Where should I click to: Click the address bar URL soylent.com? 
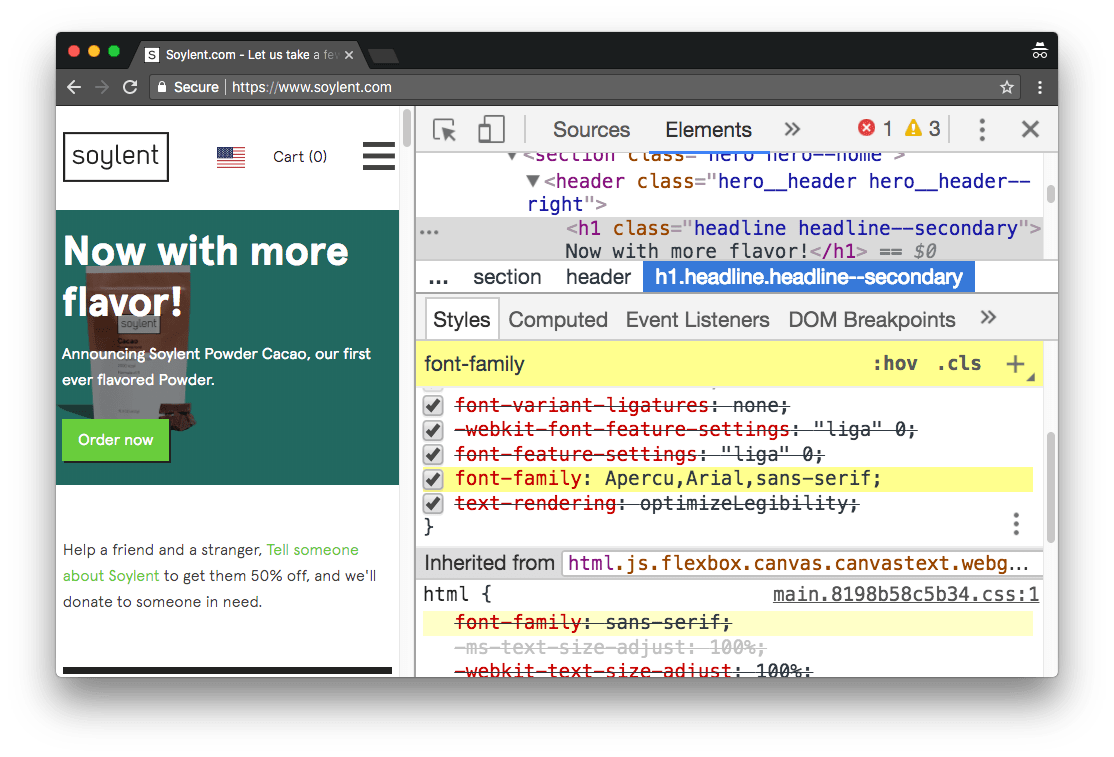click(312, 87)
